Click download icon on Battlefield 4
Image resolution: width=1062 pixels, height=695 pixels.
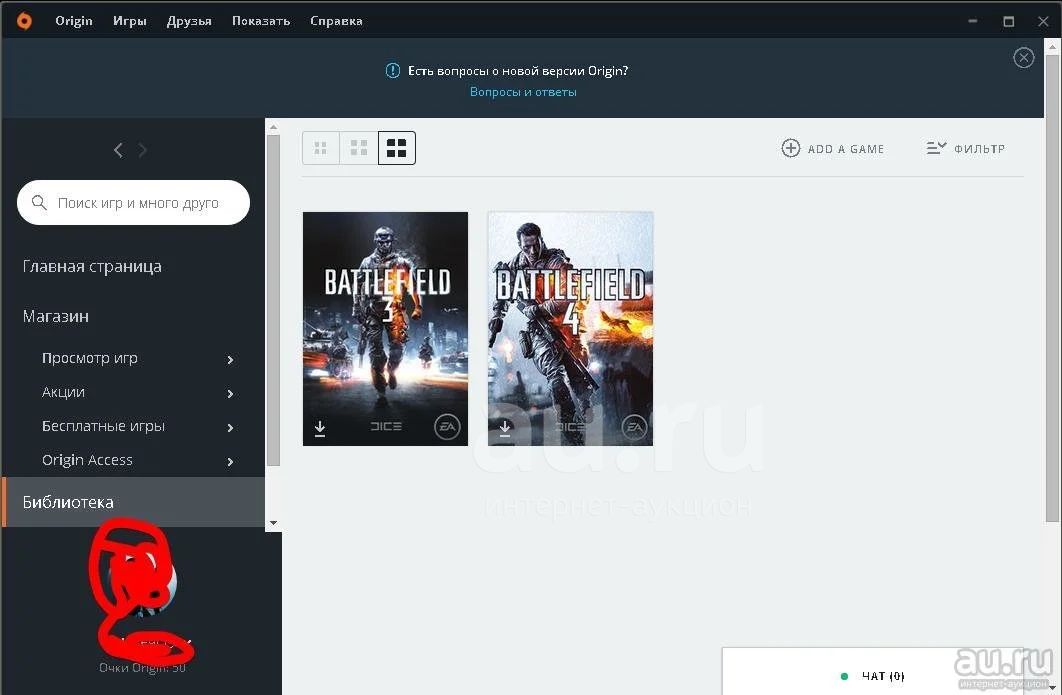coord(505,428)
